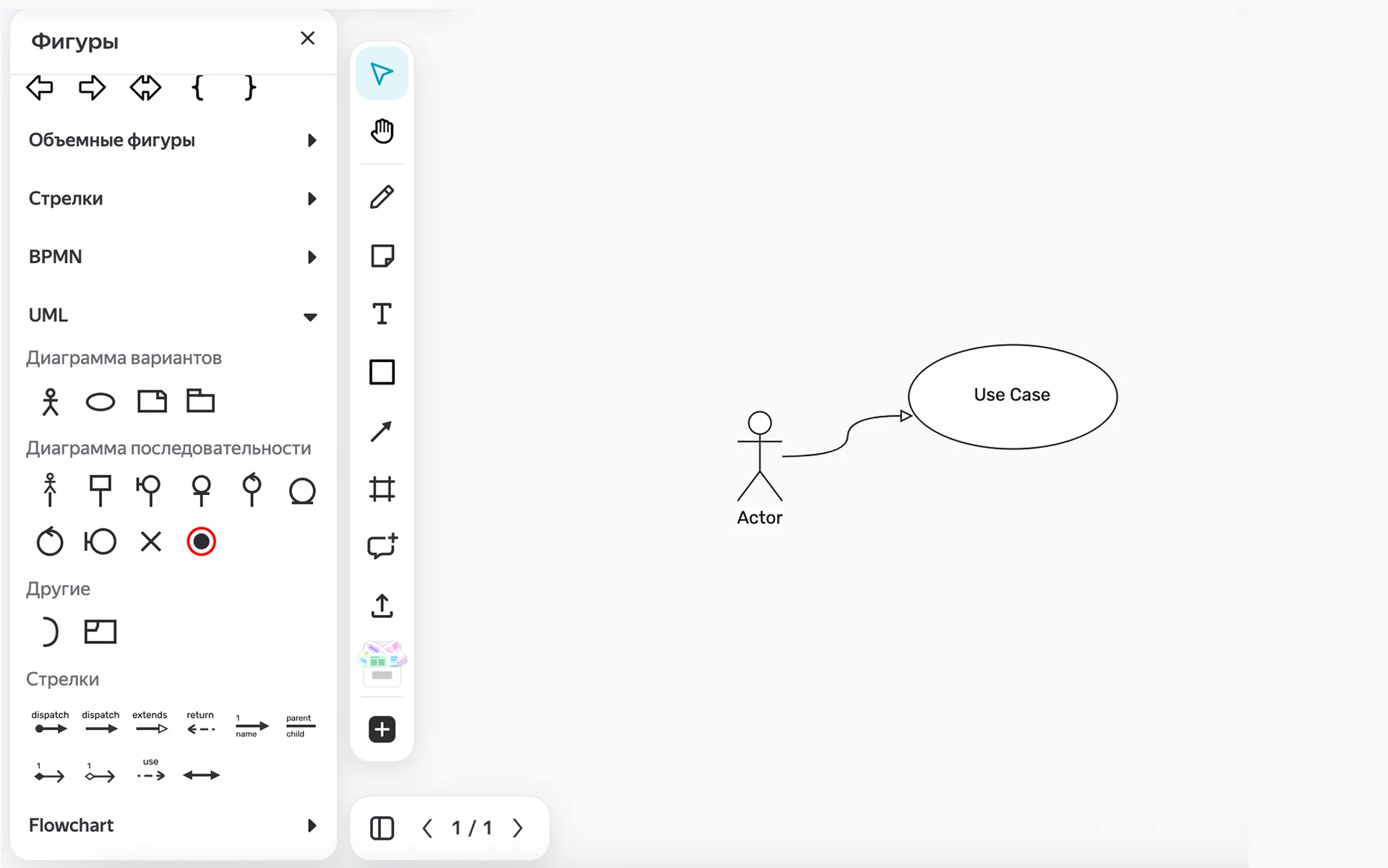Expand the Flowchart section
The width and height of the screenshot is (1388, 868).
[x=173, y=825]
